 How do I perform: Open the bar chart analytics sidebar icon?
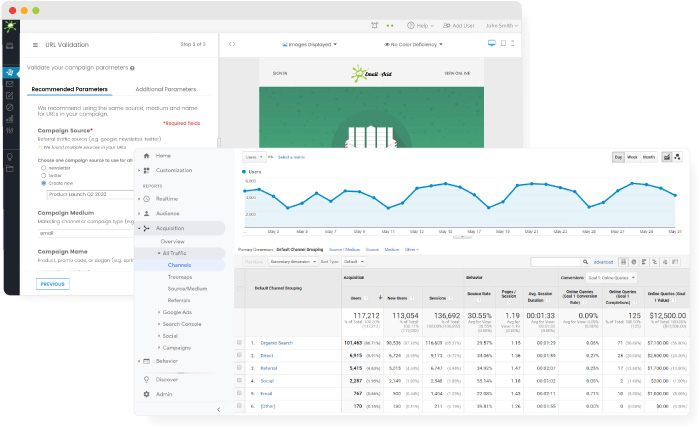click(x=10, y=119)
